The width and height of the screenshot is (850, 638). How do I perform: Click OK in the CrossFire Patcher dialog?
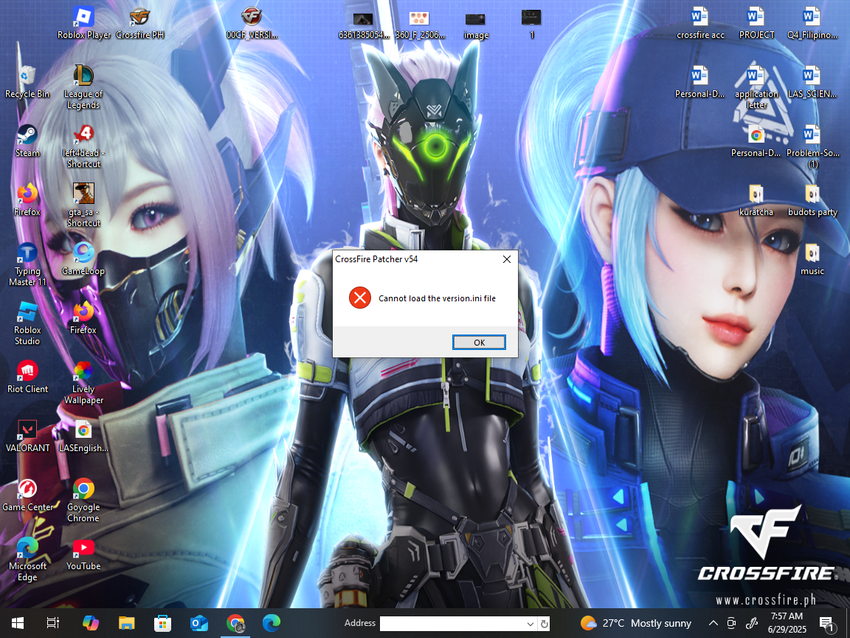(x=479, y=342)
